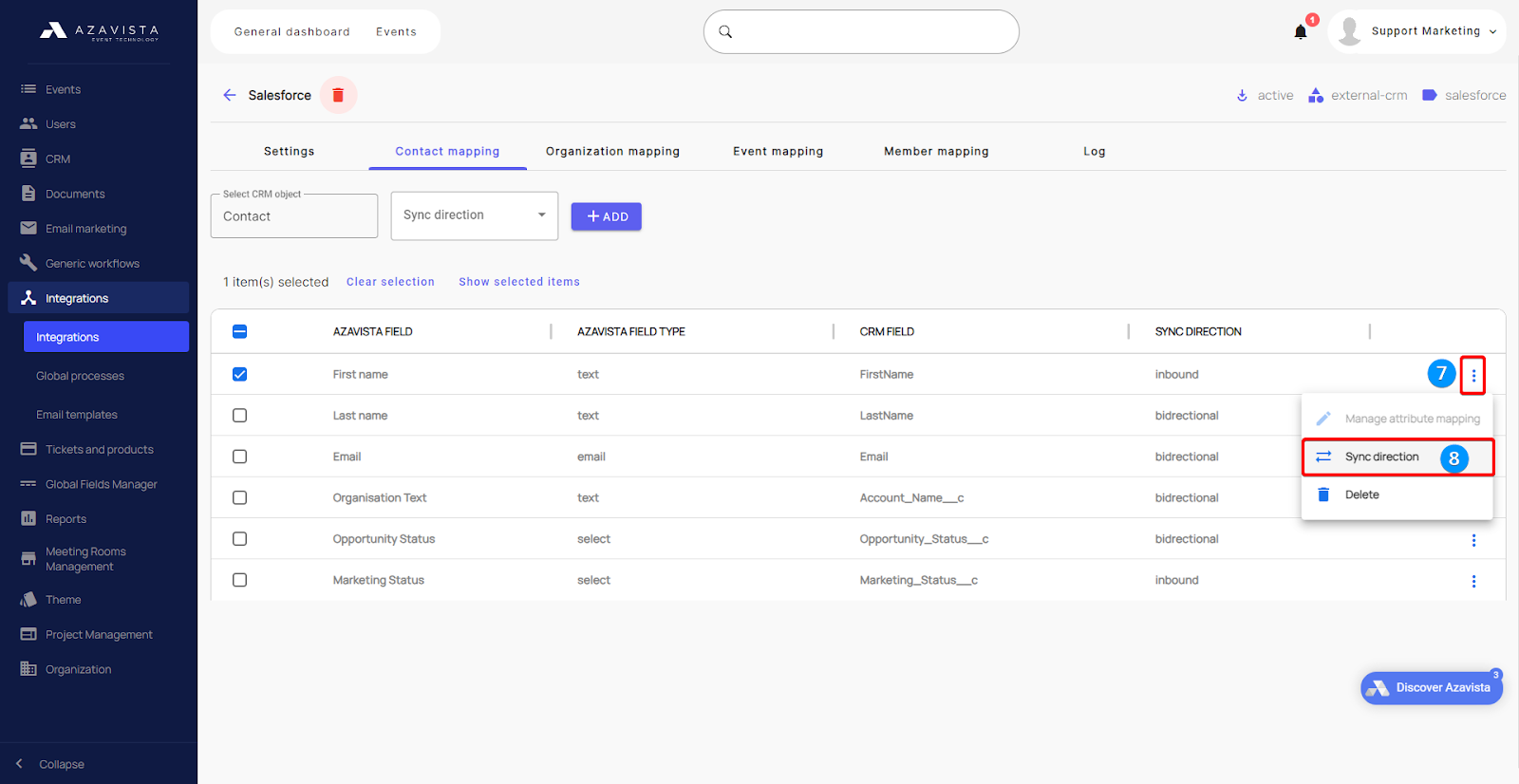This screenshot has height=784, width=1519.
Task: Toggle the select-all header checkbox
Action: click(239, 331)
